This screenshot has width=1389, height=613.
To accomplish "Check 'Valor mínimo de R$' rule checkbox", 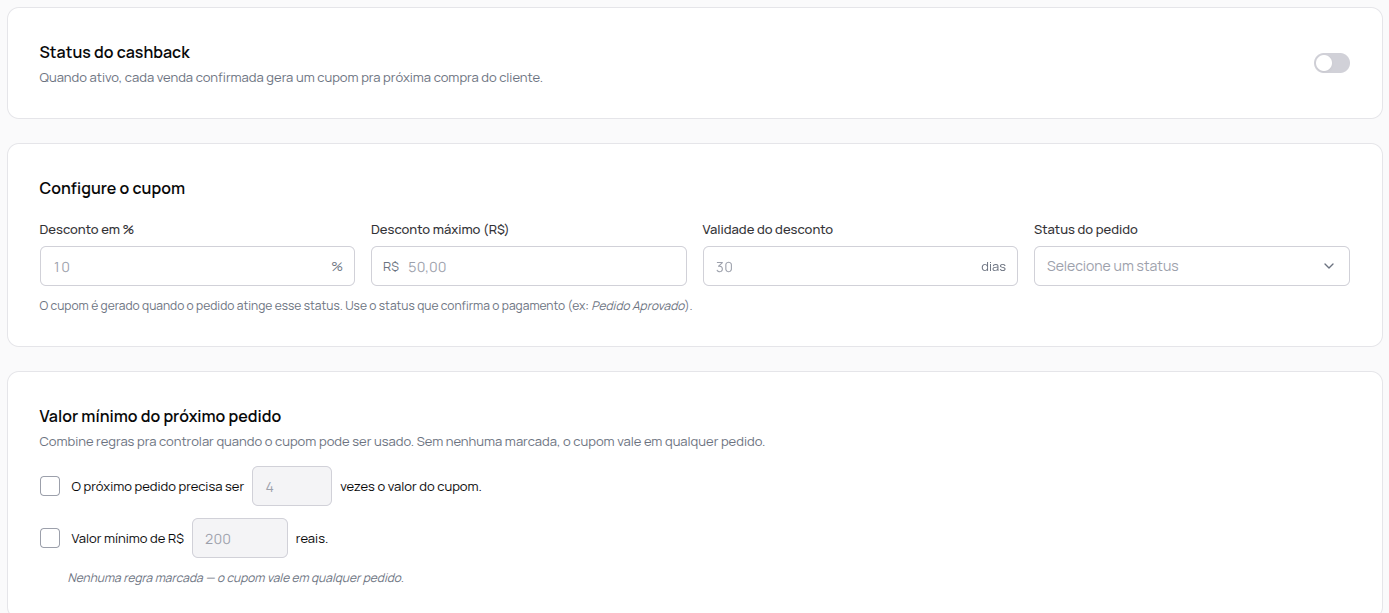I will click(x=50, y=538).
